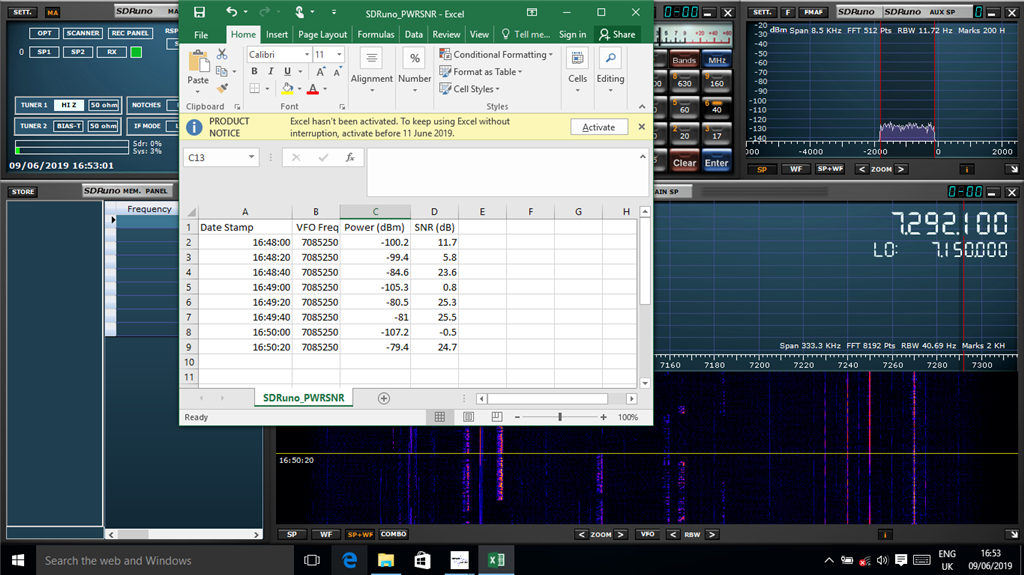Switch to Page Layout view icon
This screenshot has height=575, width=1024.
pos(468,417)
